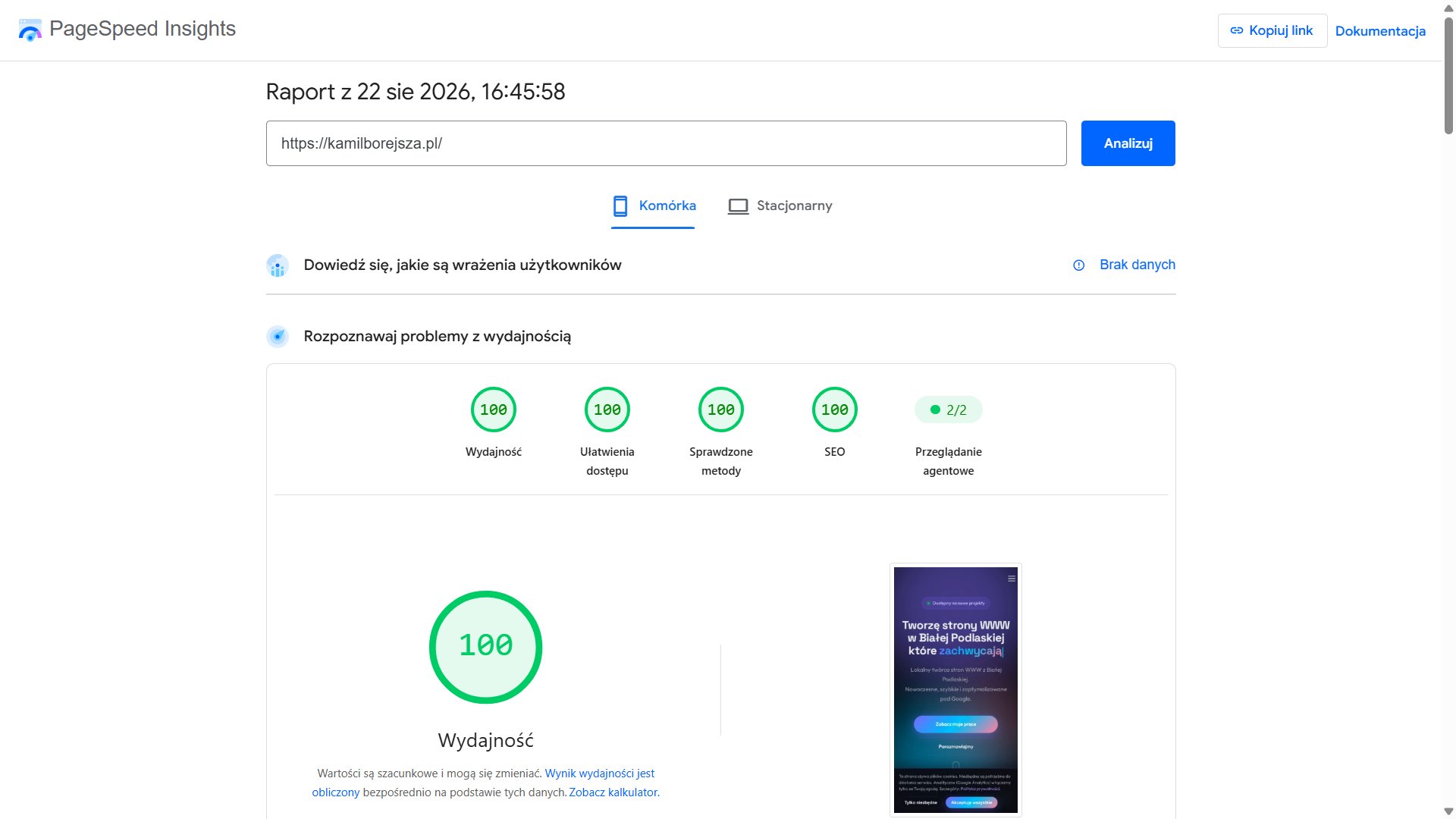
Task: Select the Wydajność 100 score gauge
Action: 494,409
